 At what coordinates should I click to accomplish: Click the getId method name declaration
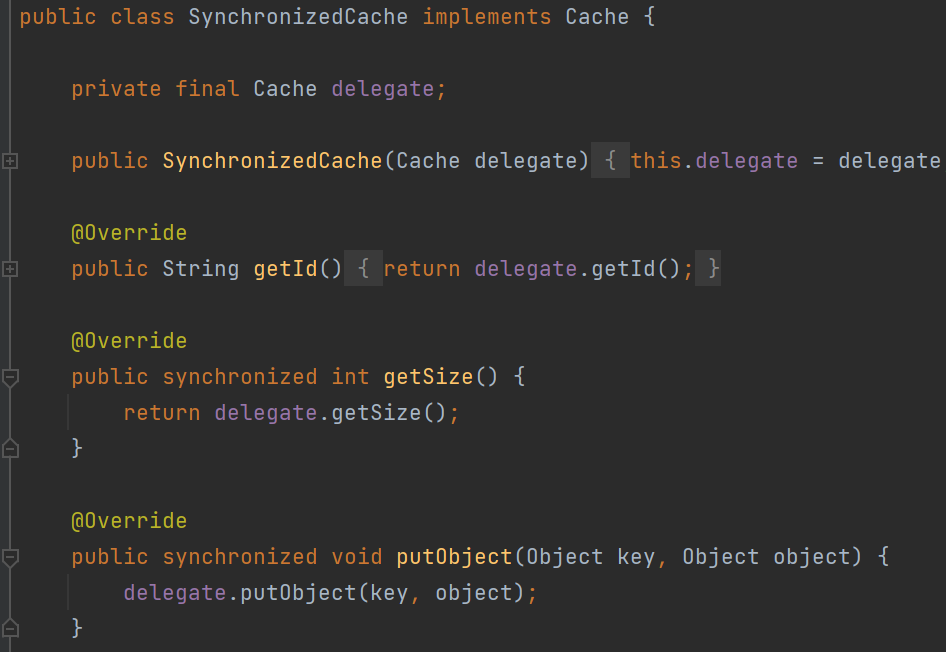tap(285, 269)
